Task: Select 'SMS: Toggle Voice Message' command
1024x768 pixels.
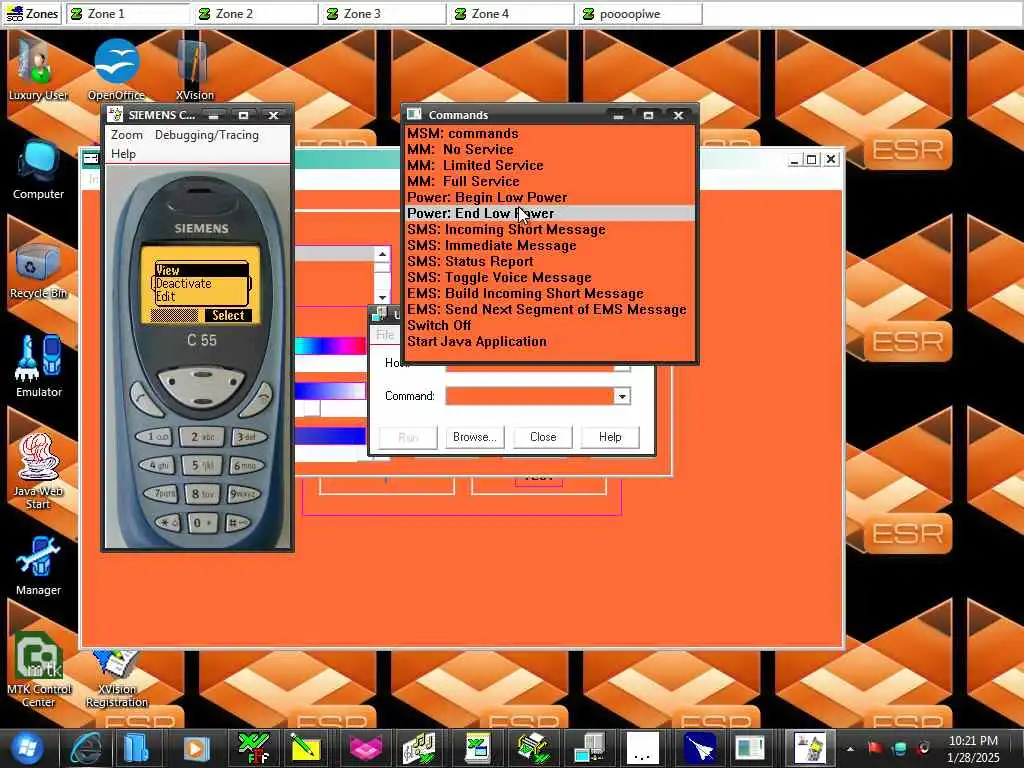Action: (x=550, y=278)
